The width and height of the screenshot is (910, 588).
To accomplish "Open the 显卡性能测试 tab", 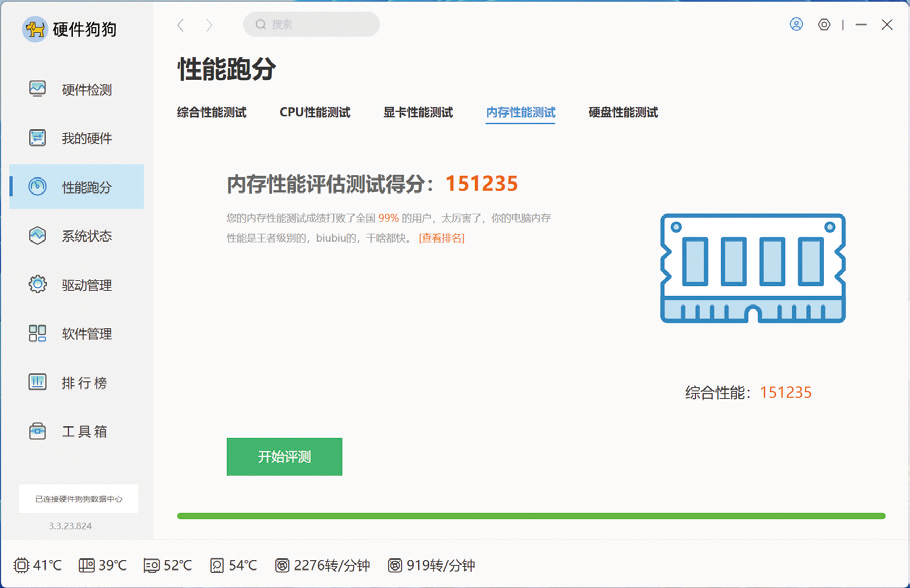I will coord(417,112).
